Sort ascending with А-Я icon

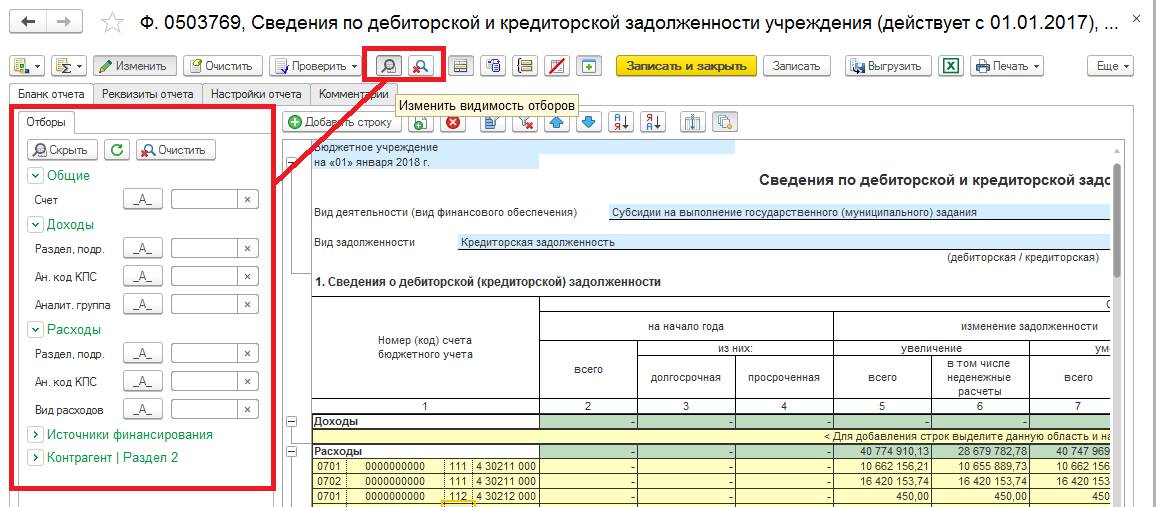[x=621, y=123]
